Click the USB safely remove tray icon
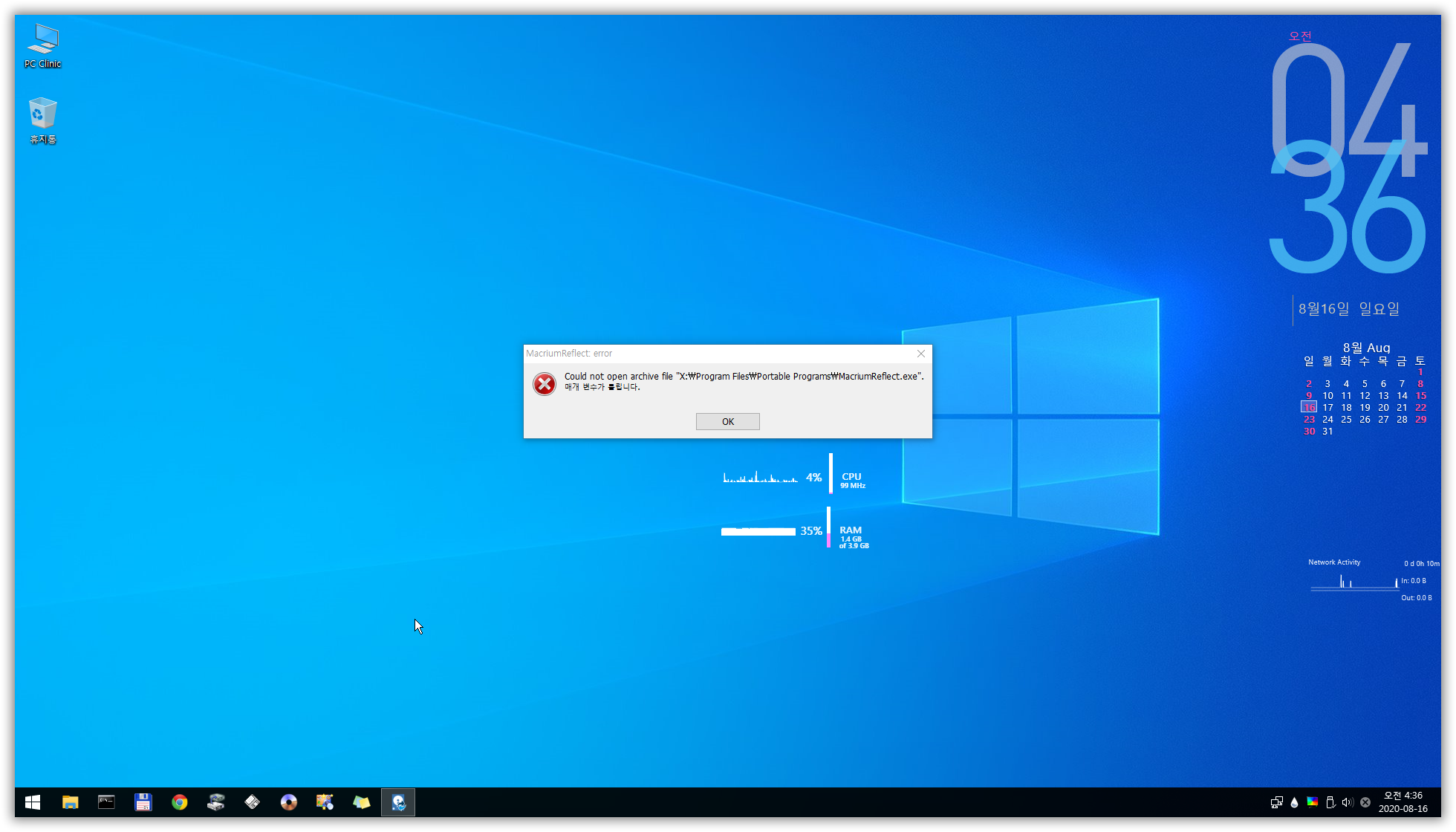Screen dimensions: 1456x832 (1330, 802)
